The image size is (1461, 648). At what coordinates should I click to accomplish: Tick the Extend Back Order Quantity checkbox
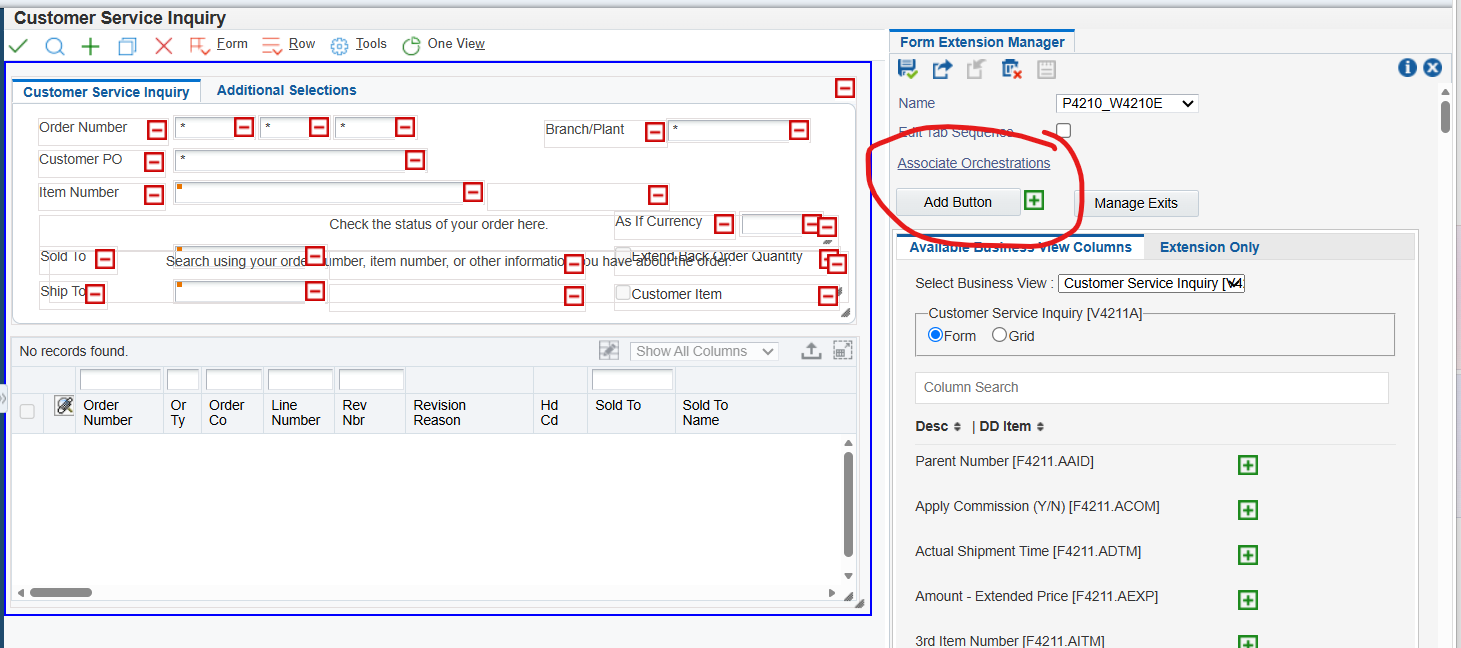pyautogui.click(x=623, y=254)
